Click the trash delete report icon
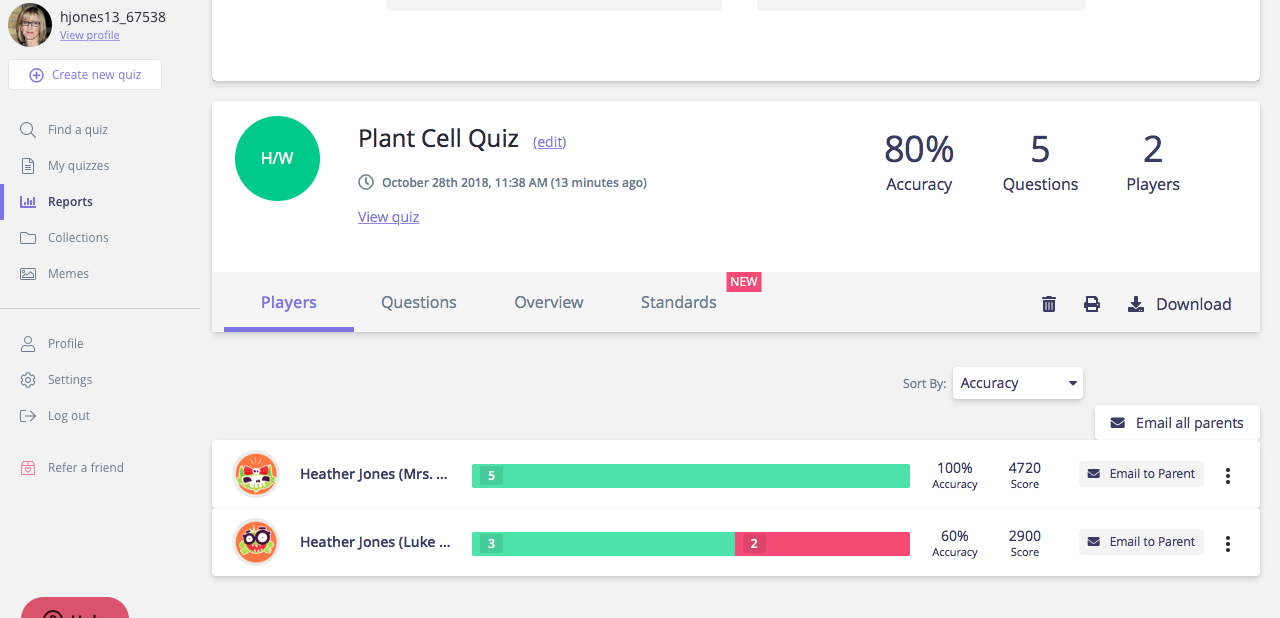Screen dimensions: 1280x618 tap(1049, 304)
